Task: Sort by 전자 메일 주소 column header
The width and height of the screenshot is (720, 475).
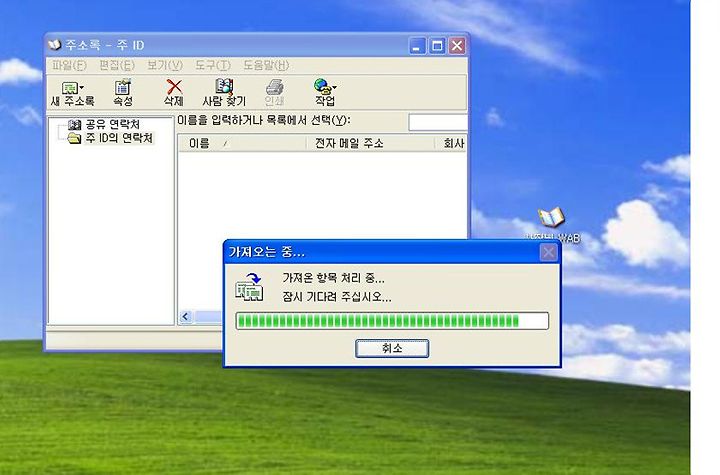Action: [x=370, y=143]
